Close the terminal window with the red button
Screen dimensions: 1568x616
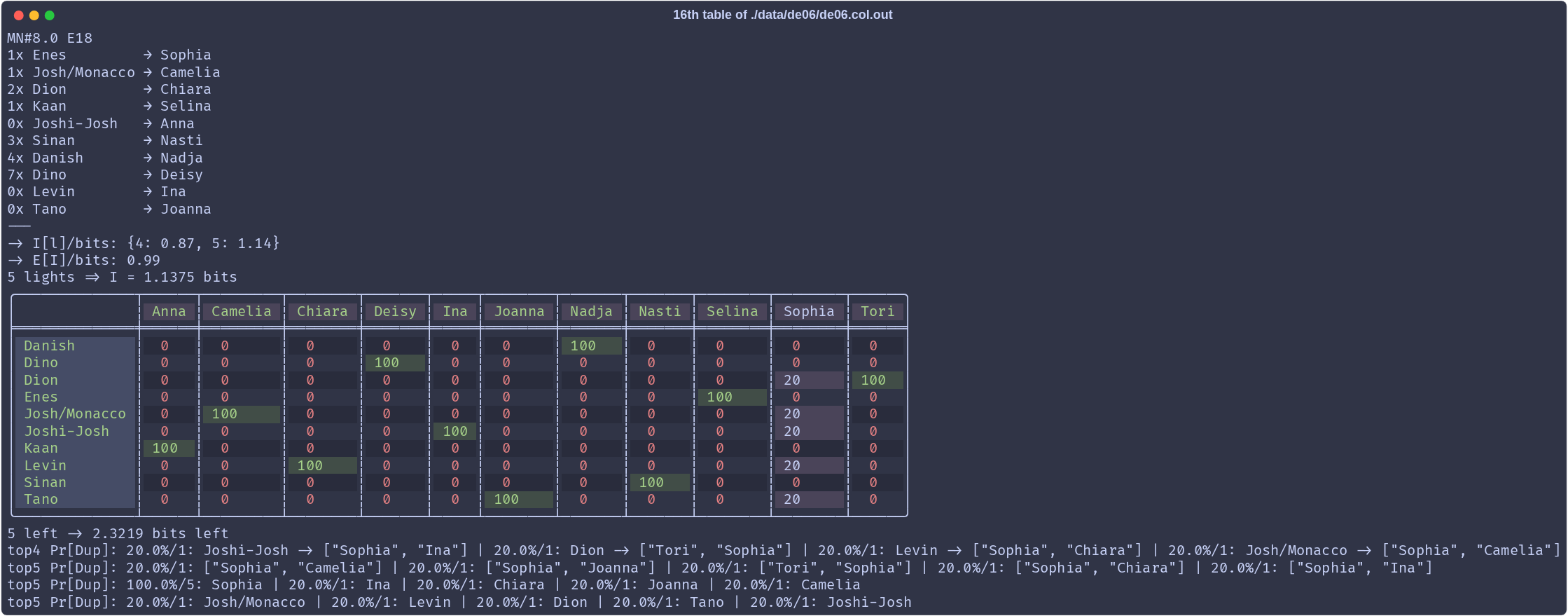click(x=19, y=15)
